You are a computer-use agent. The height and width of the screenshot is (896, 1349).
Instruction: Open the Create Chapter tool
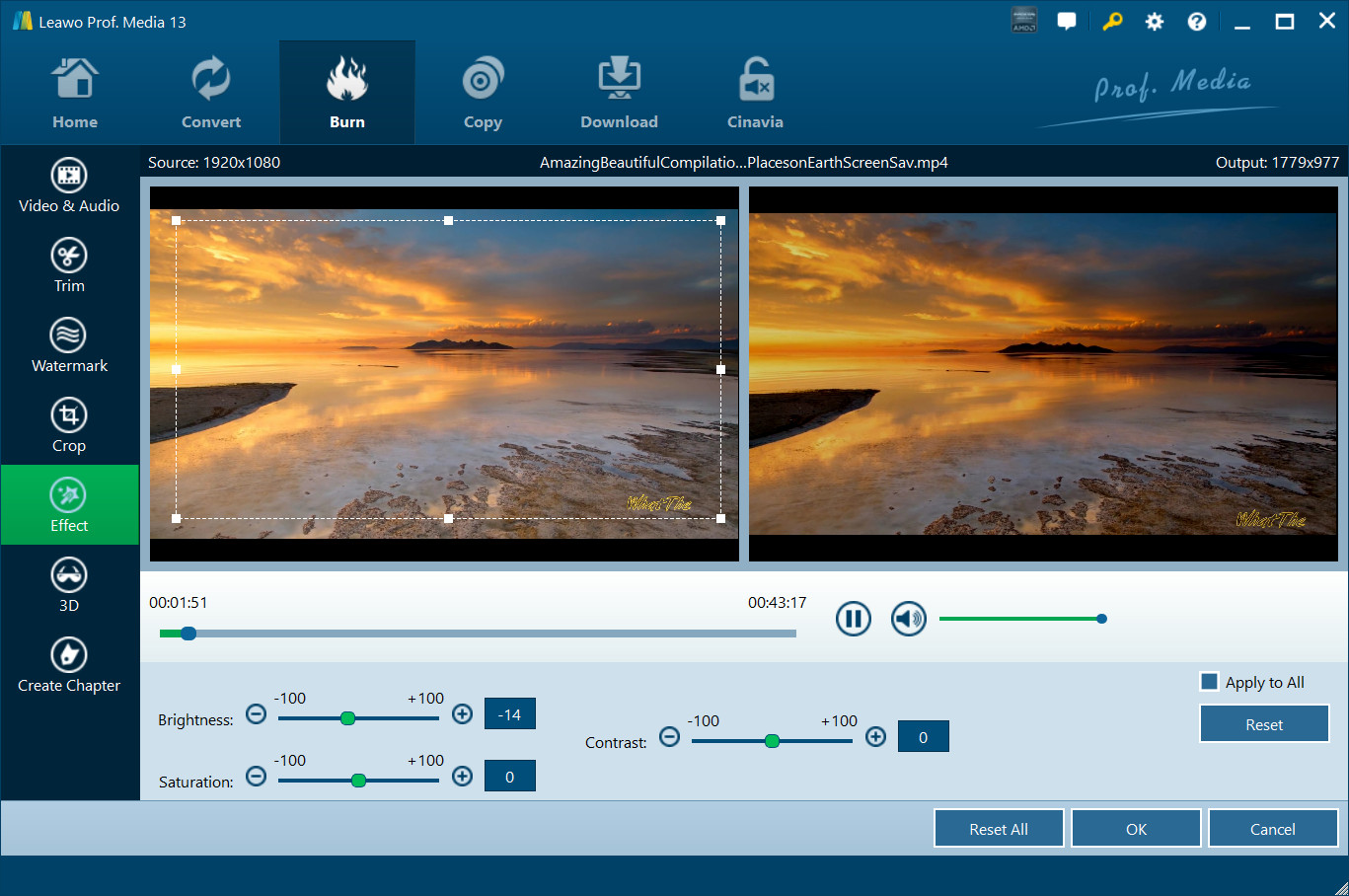[69, 665]
